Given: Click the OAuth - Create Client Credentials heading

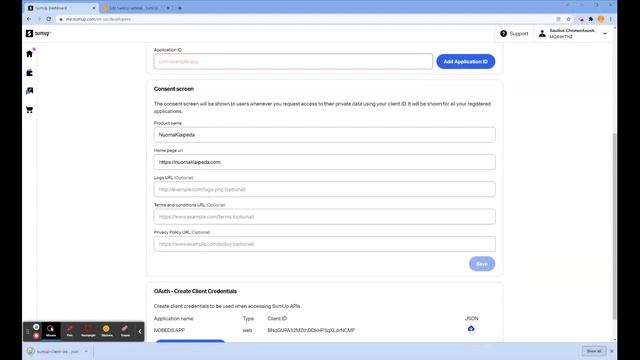Looking at the screenshot, I should pos(195,291).
